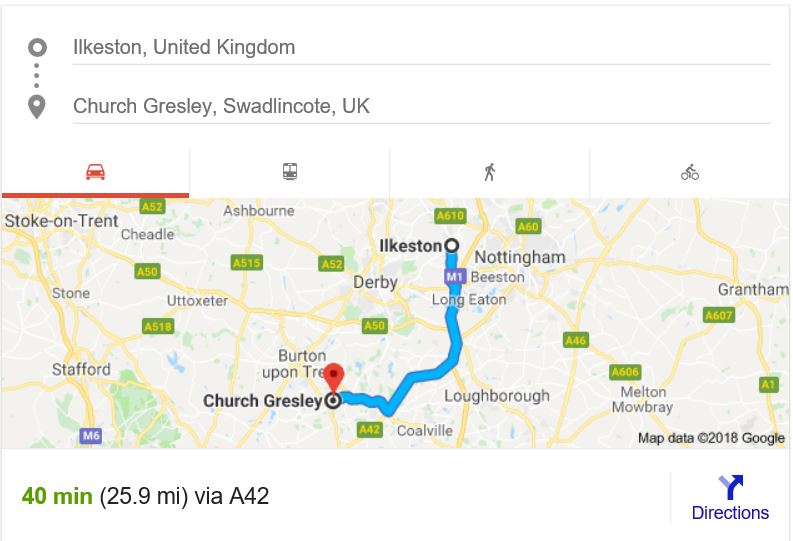Click the Loughborough label on the map
793x541 pixels.
pyautogui.click(x=497, y=396)
